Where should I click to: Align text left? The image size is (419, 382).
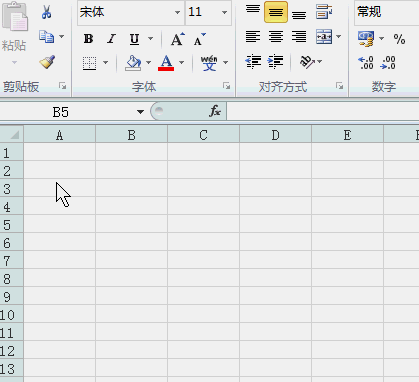click(253, 36)
